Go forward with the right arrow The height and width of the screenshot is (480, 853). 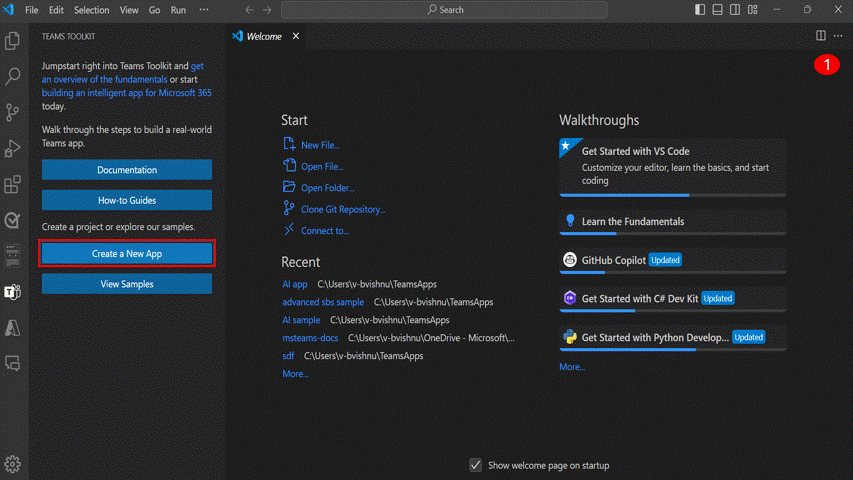[x=267, y=10]
